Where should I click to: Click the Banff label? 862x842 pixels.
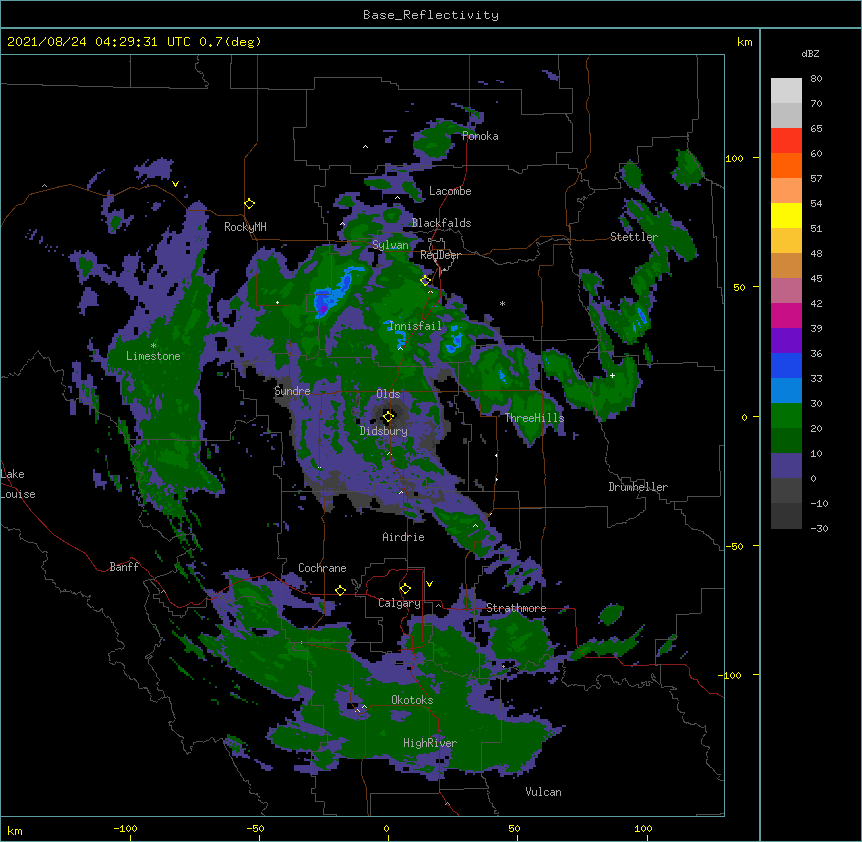click(x=124, y=567)
